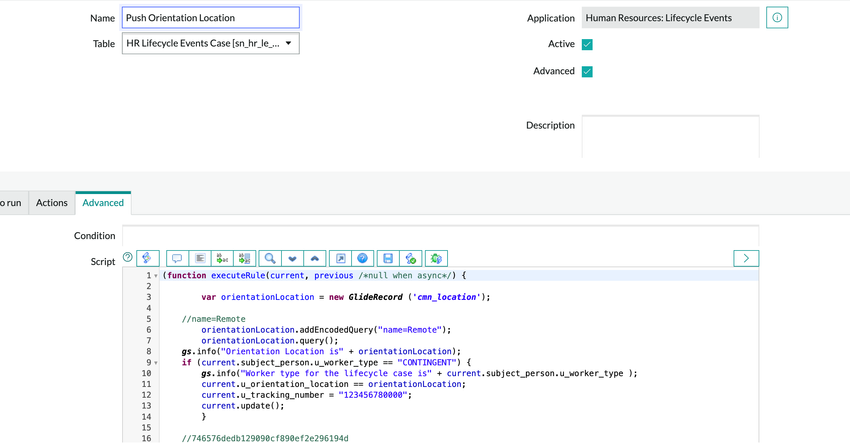Image resolution: width=850 pixels, height=443 pixels.
Task: Expand script tree with arrow button
Action: coord(746,259)
